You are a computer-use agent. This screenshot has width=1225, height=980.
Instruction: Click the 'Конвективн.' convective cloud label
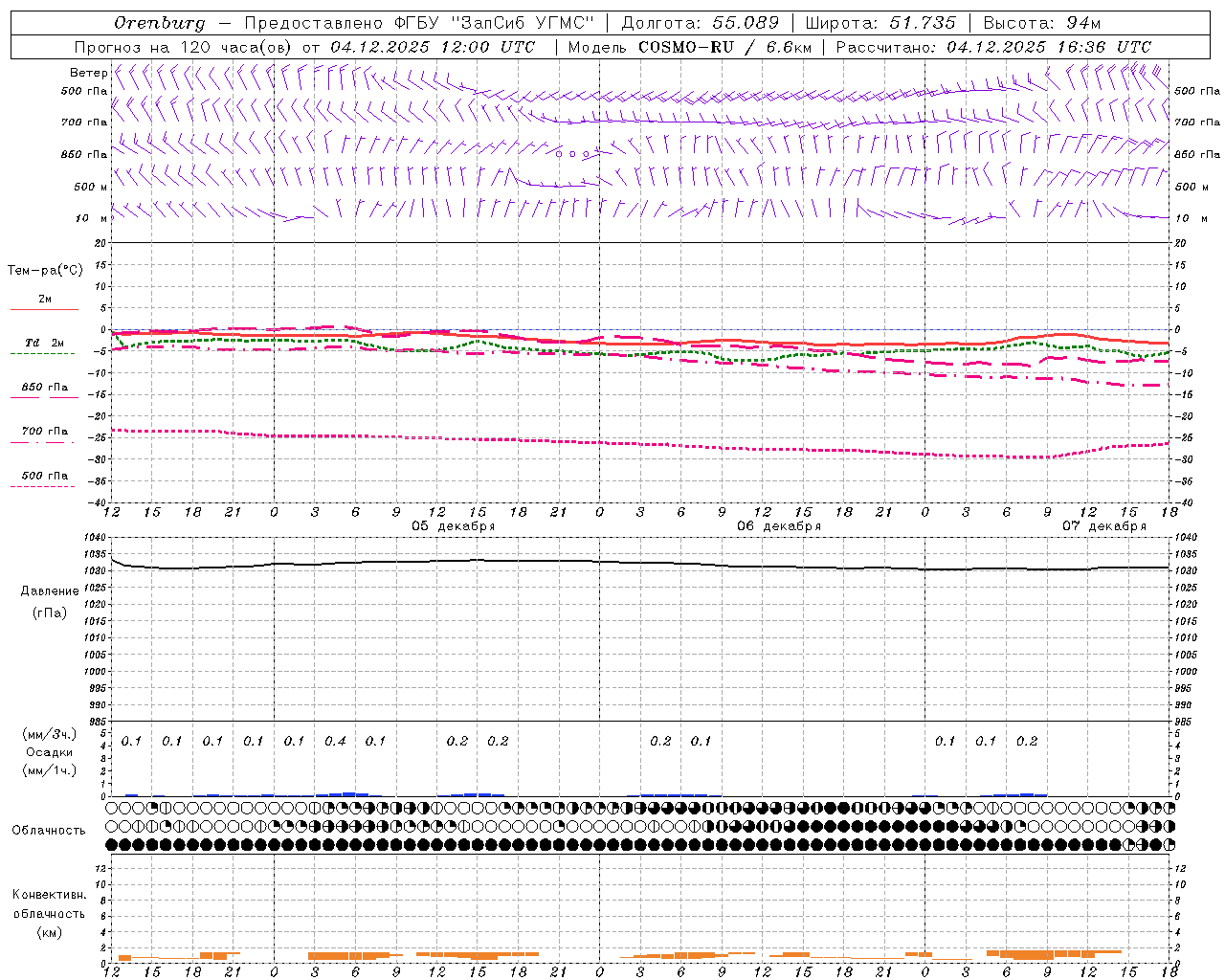tap(50, 895)
